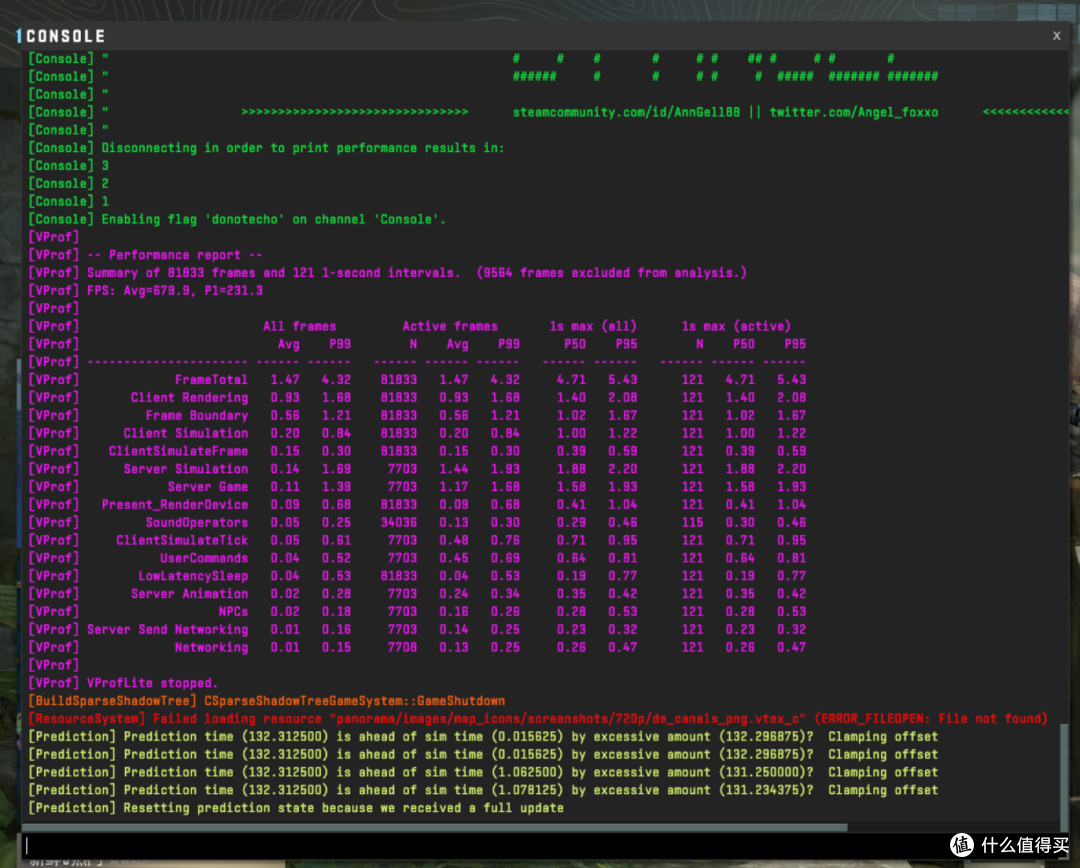Click the 'All frames' column header
This screenshot has width=1080, height=868.
pos(300,327)
